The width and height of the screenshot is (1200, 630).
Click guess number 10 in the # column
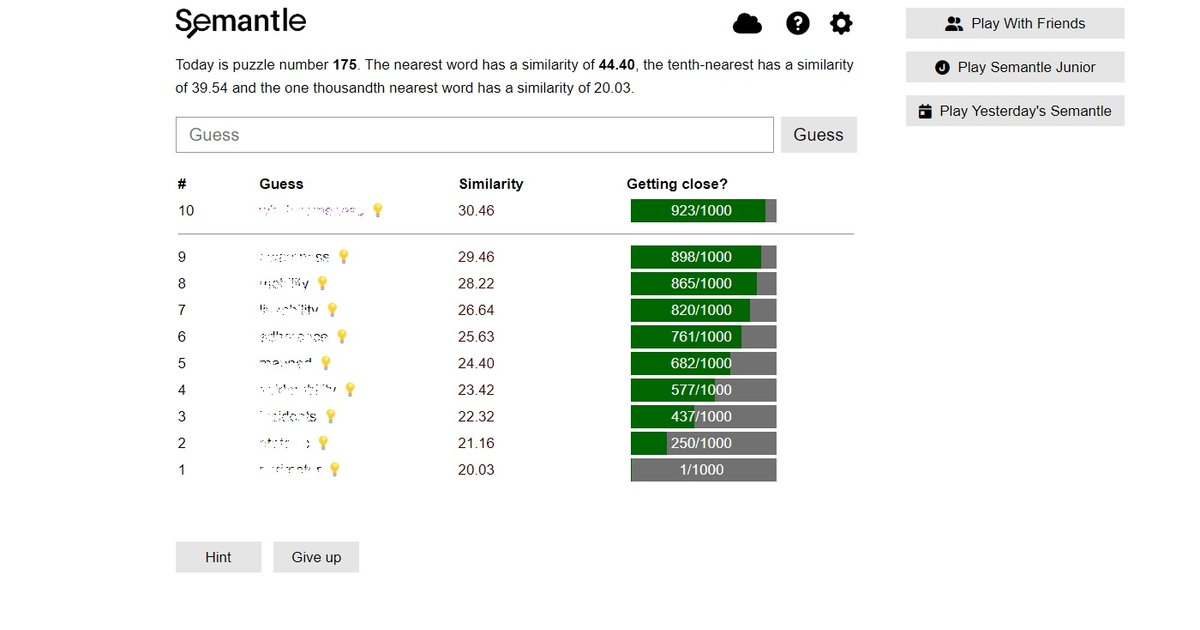pos(186,210)
